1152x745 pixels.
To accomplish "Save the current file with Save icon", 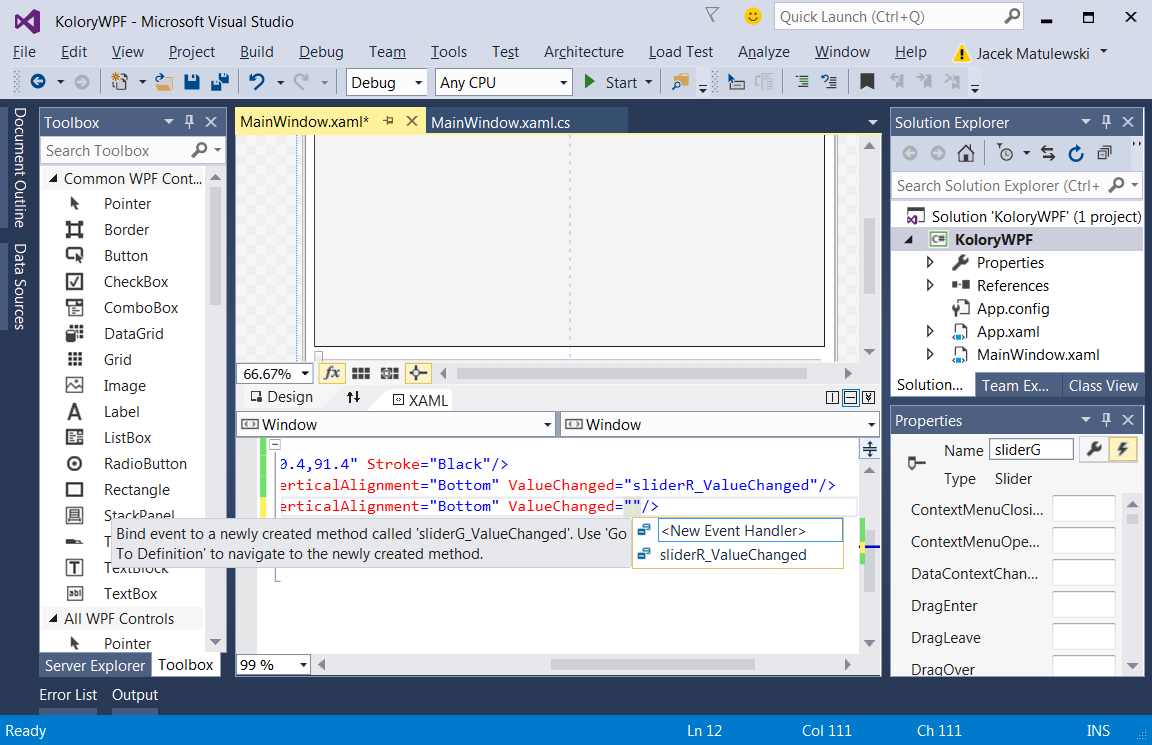I will (192, 82).
